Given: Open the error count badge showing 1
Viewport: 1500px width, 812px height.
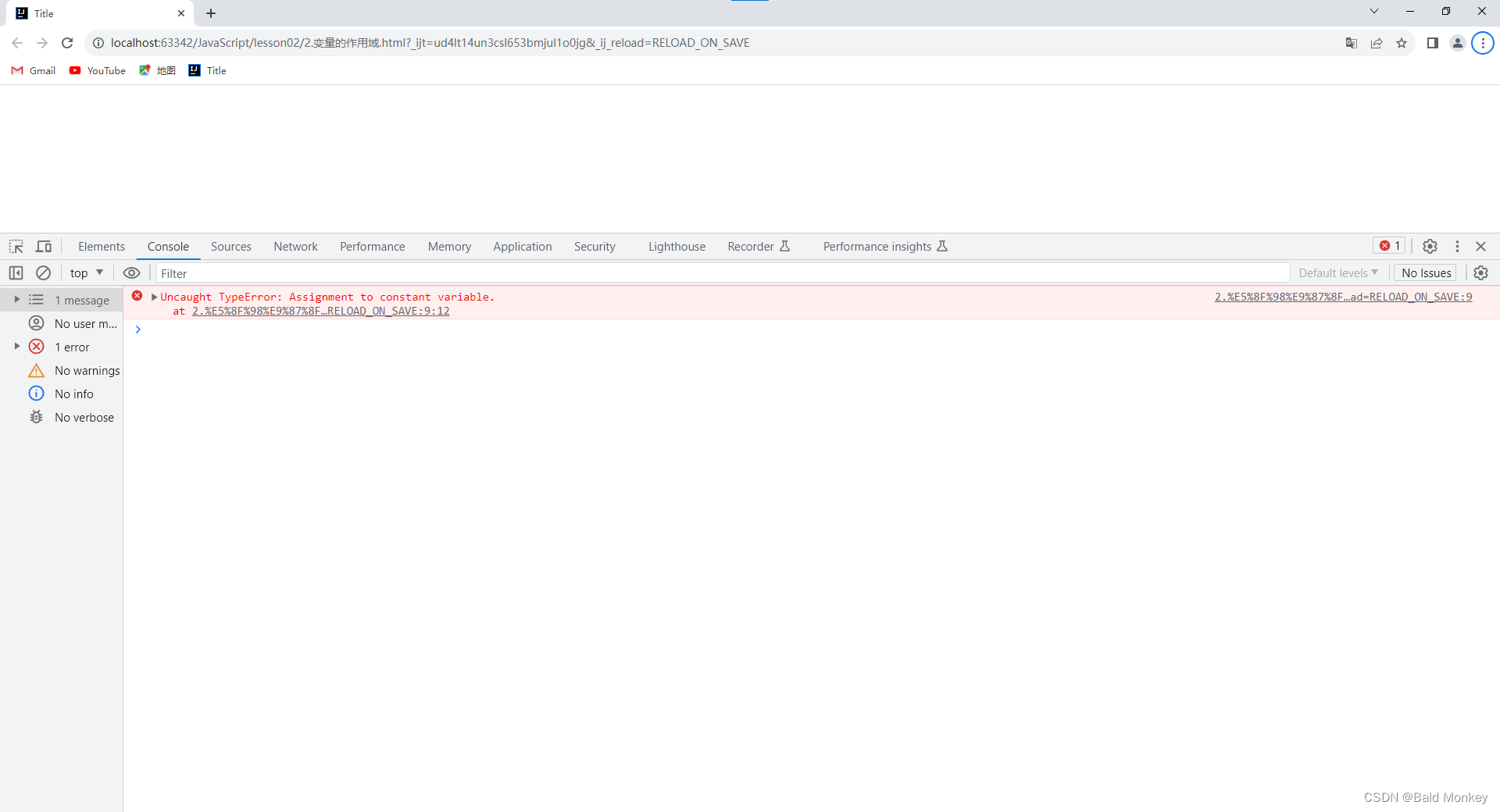Looking at the screenshot, I should coord(1390,246).
